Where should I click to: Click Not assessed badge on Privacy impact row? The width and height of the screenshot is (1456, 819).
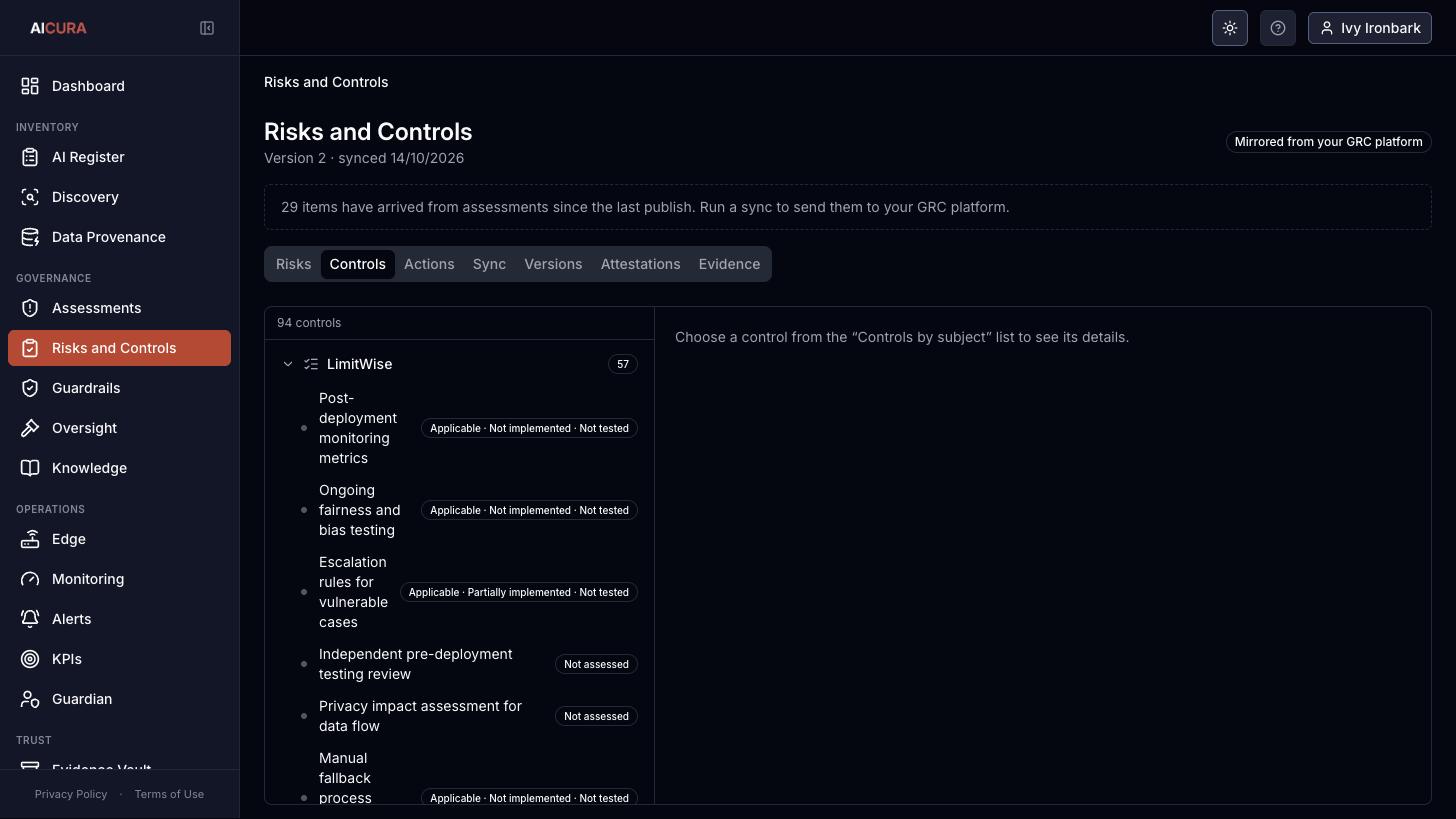pos(596,716)
